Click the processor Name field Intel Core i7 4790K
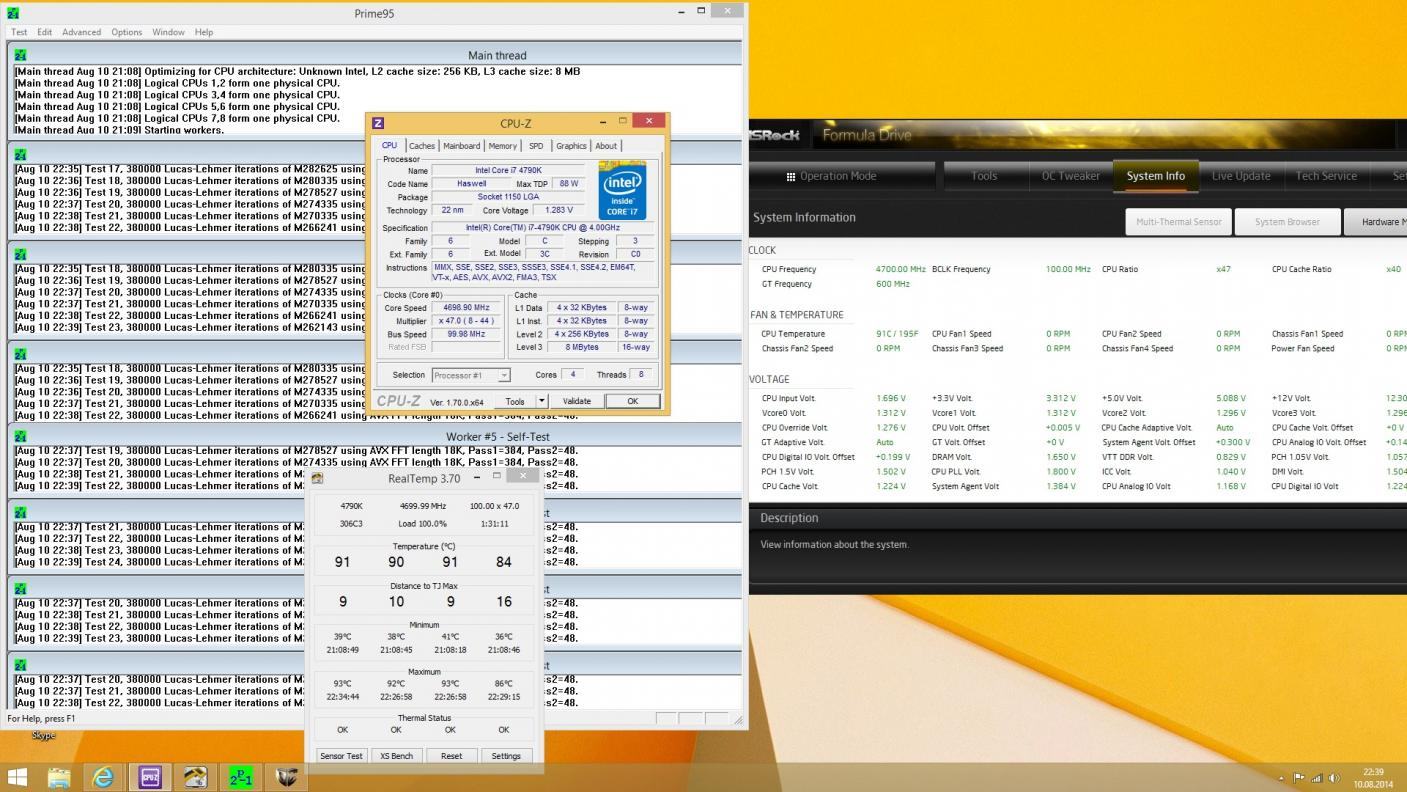 [509, 170]
